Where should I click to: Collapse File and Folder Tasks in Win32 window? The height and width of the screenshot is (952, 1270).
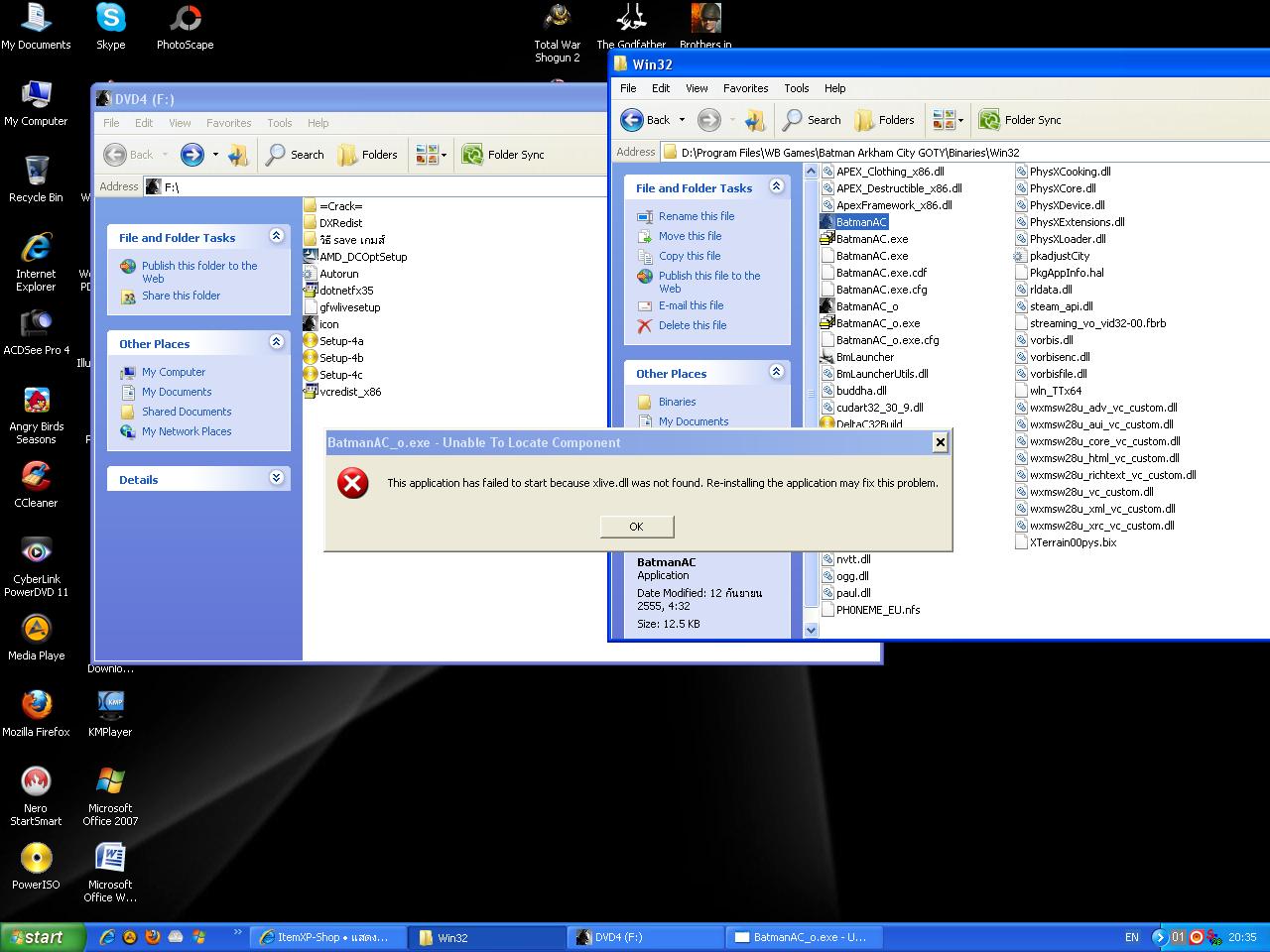point(777,186)
